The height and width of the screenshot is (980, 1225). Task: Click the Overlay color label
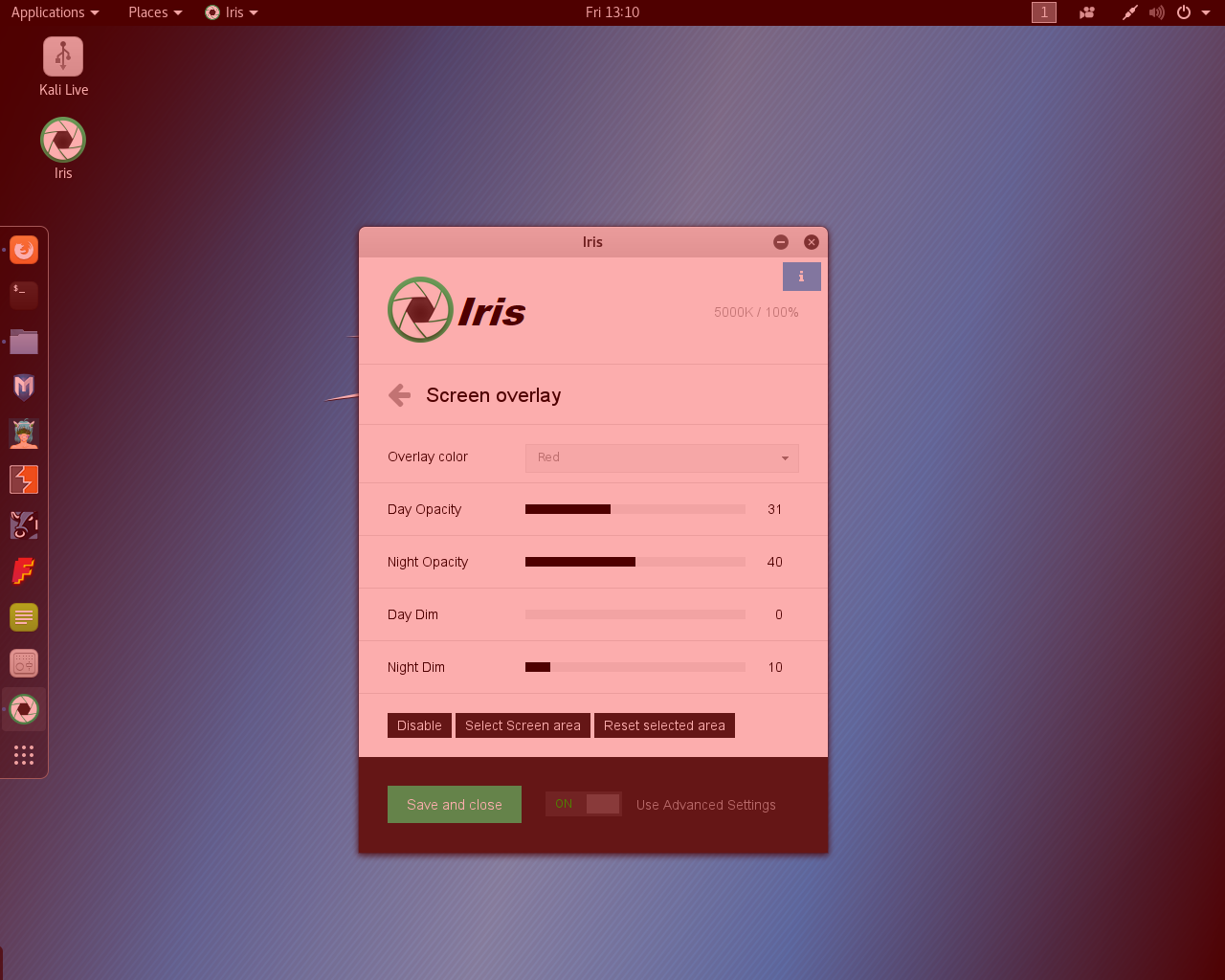tap(428, 457)
